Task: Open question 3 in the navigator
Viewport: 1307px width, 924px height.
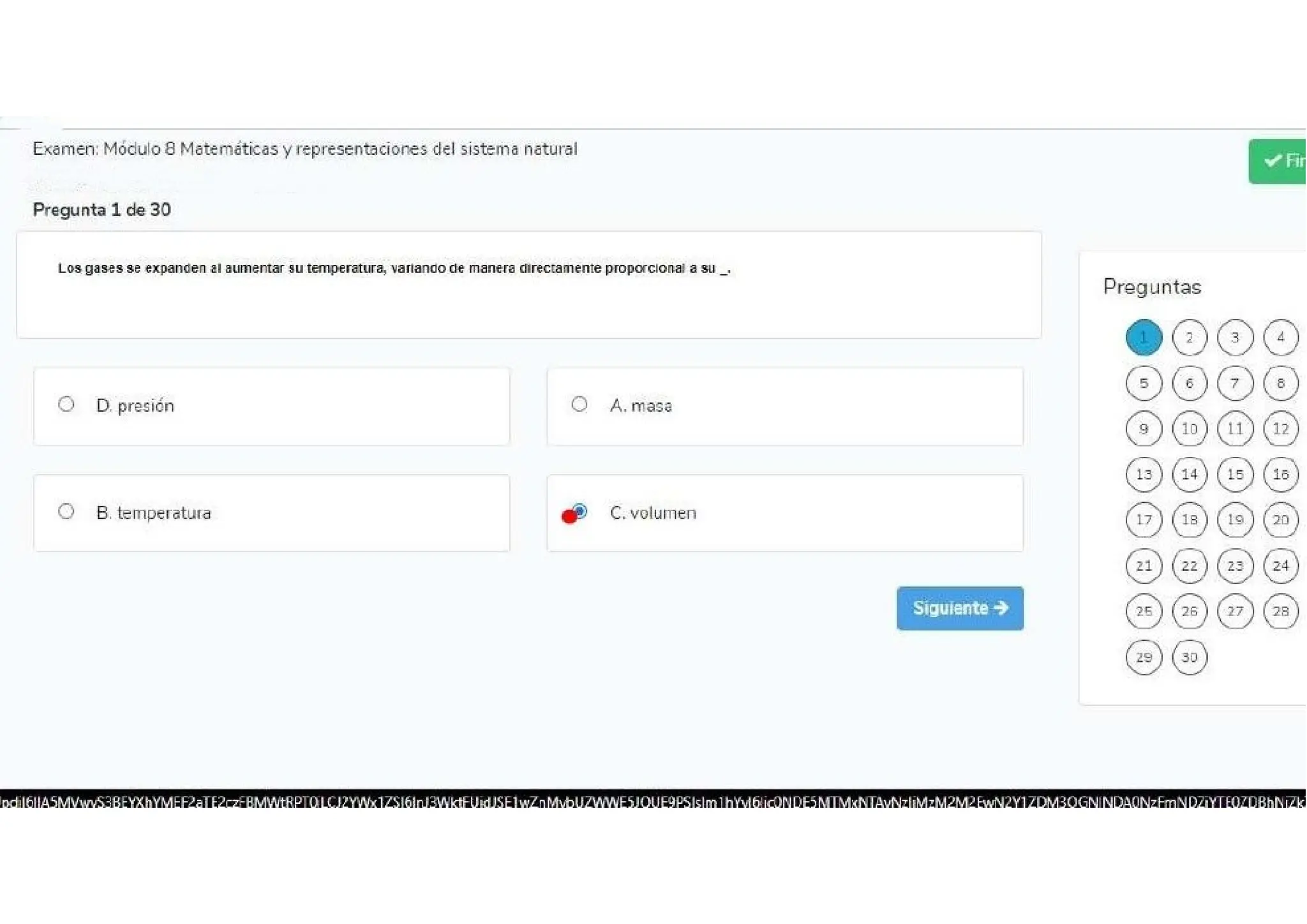Action: pos(1235,338)
